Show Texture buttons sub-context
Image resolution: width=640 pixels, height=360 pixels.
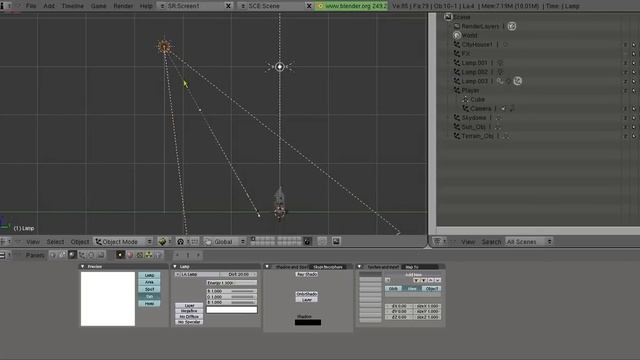pyautogui.click(x=140, y=255)
